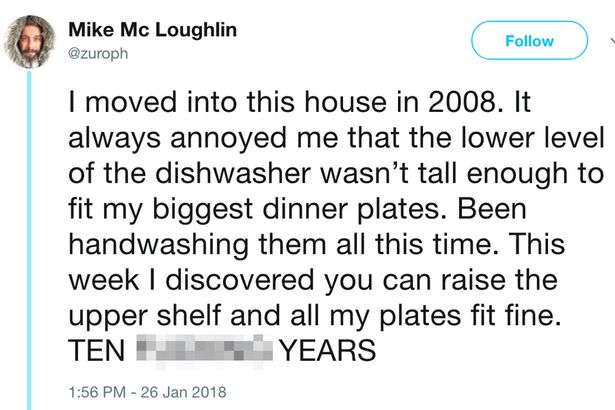Click the word handwashing in the tweet
Screen dimensions: 615x410
pos(158,244)
